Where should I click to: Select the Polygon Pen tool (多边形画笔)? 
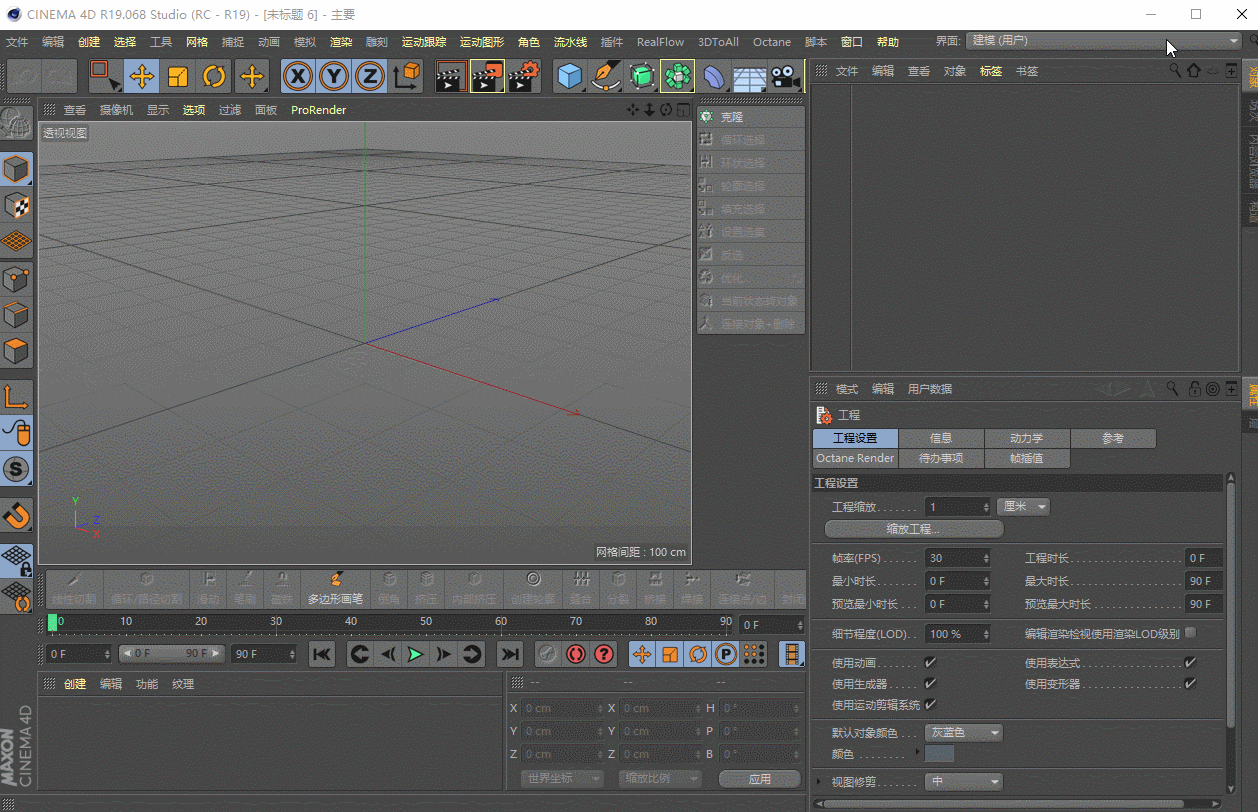335,587
